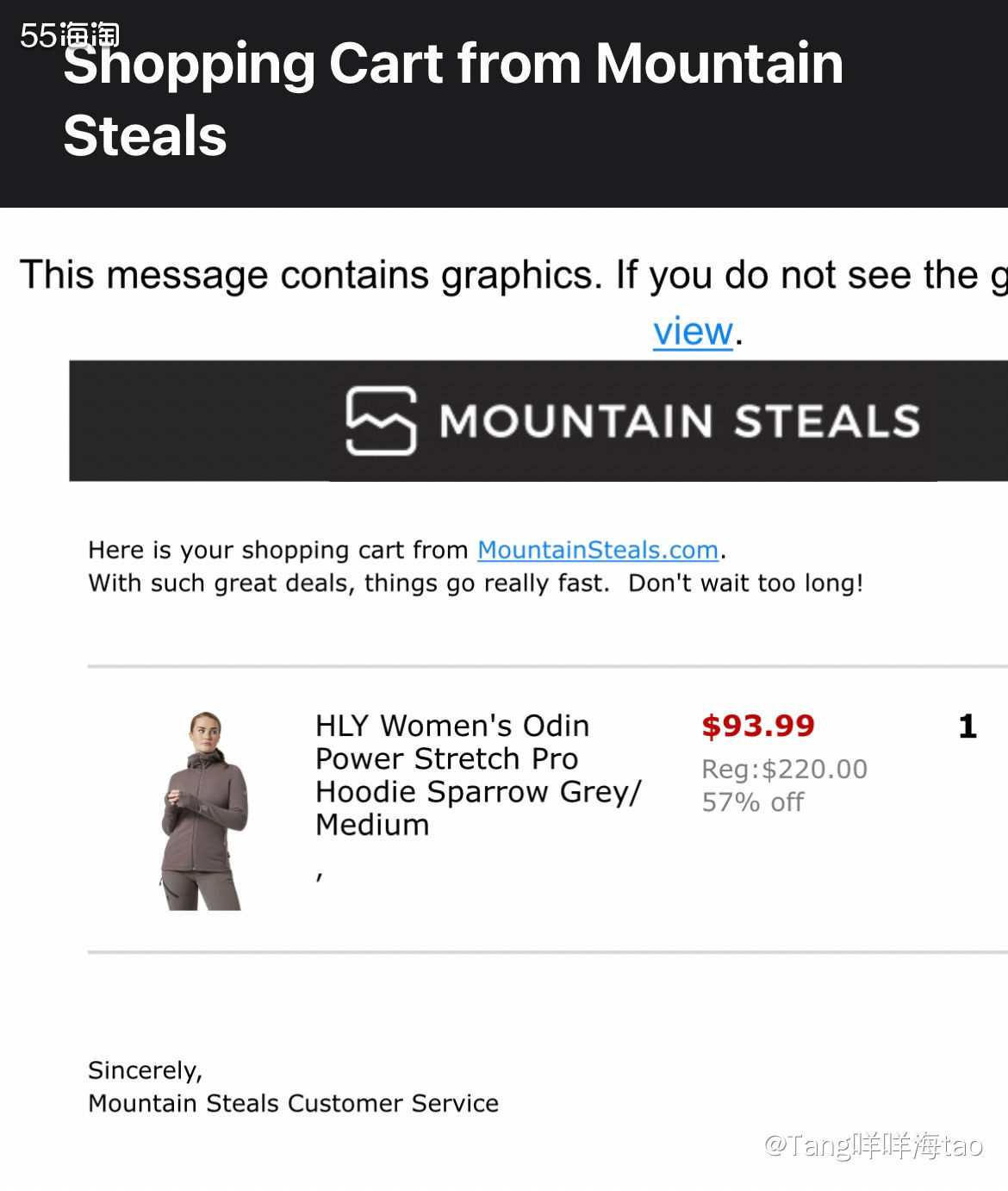This screenshot has height=1191, width=1008.
Task: Click the quantity number 1
Action: (968, 726)
